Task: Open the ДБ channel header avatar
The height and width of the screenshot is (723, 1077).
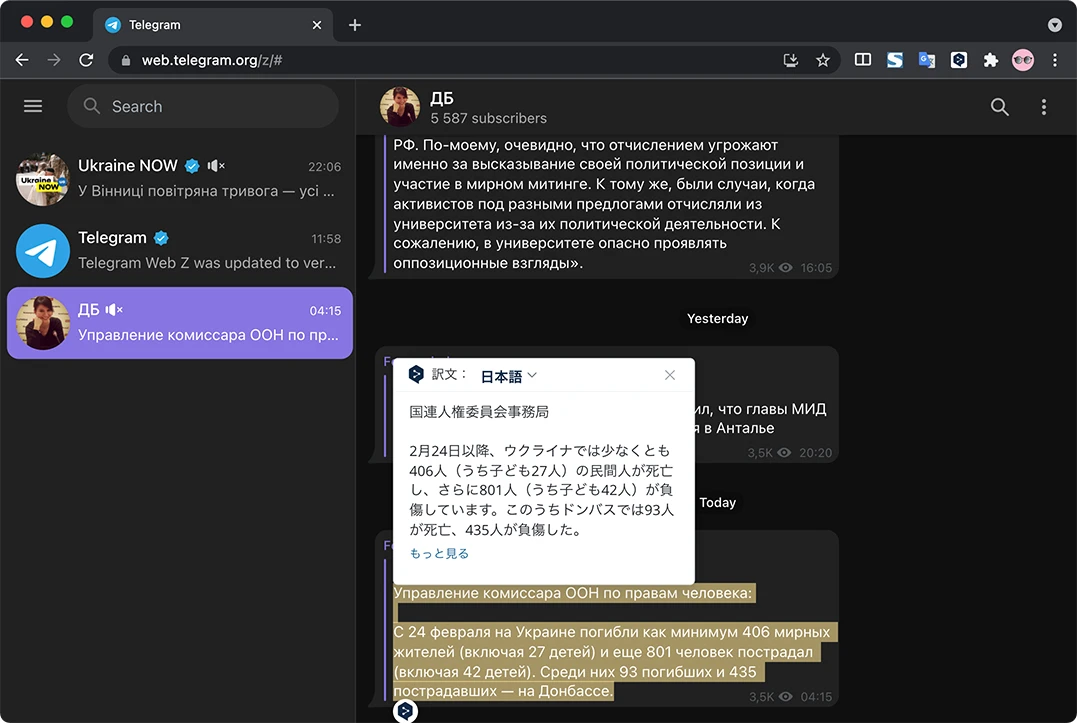Action: coord(400,106)
